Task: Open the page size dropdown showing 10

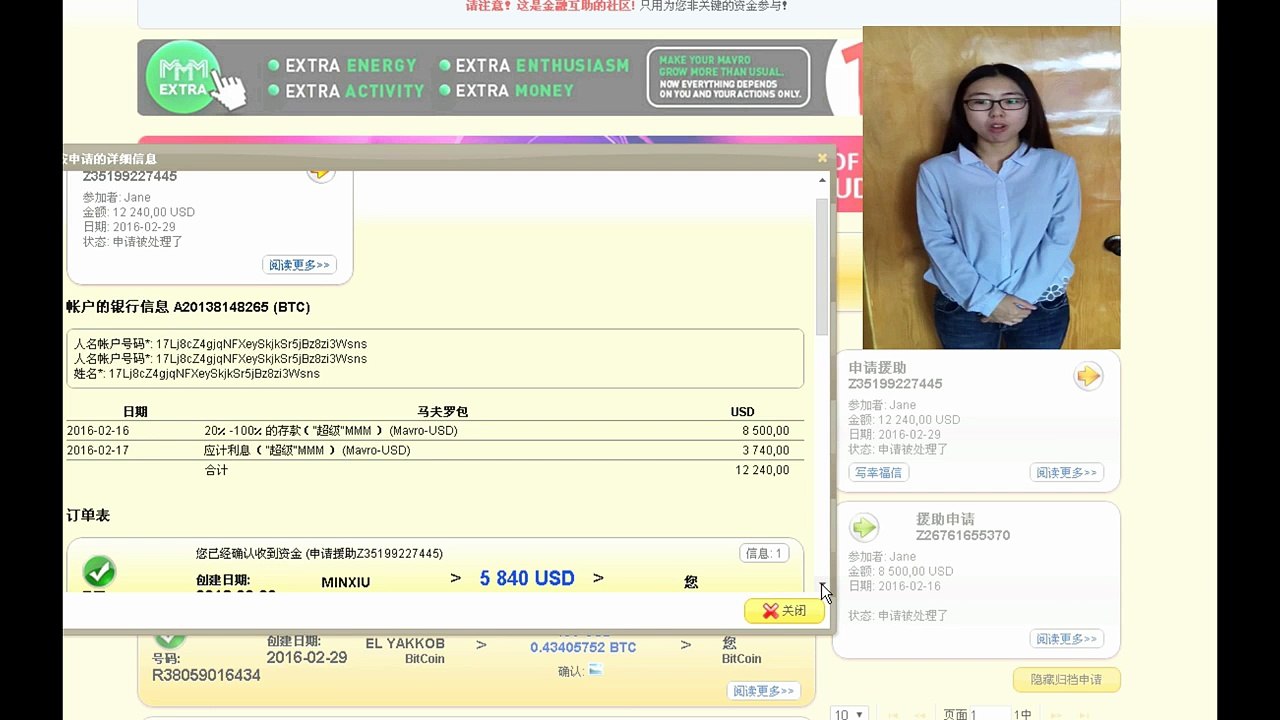Action: [x=850, y=714]
